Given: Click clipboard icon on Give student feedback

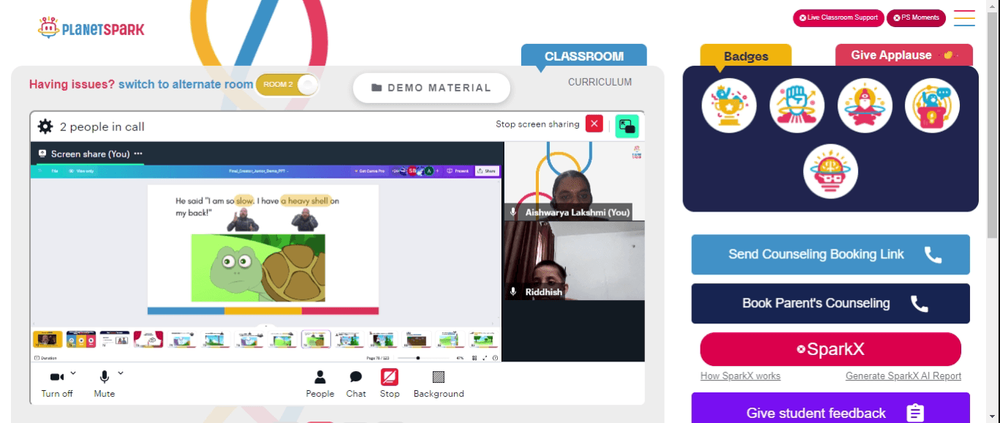Looking at the screenshot, I should pos(915,412).
